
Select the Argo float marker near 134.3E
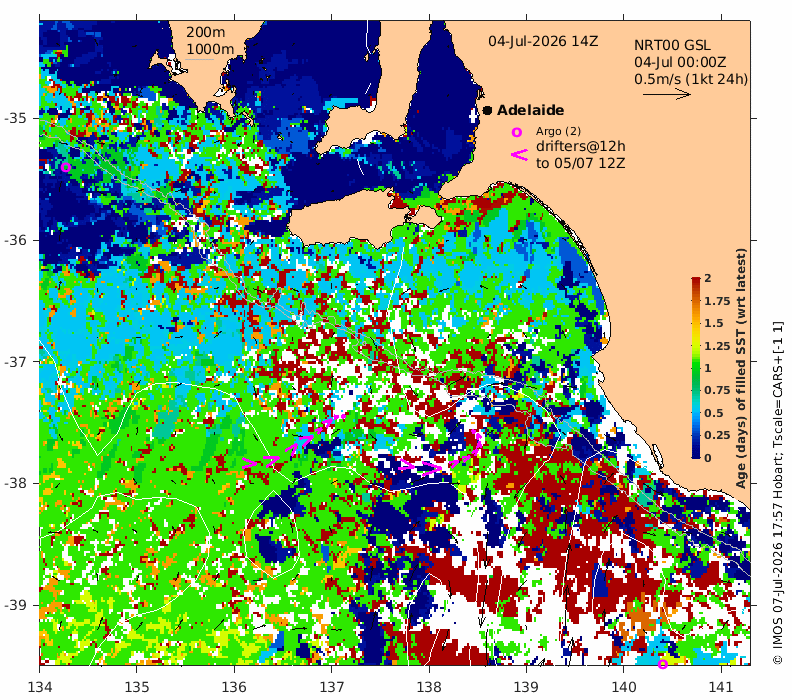coord(66,167)
